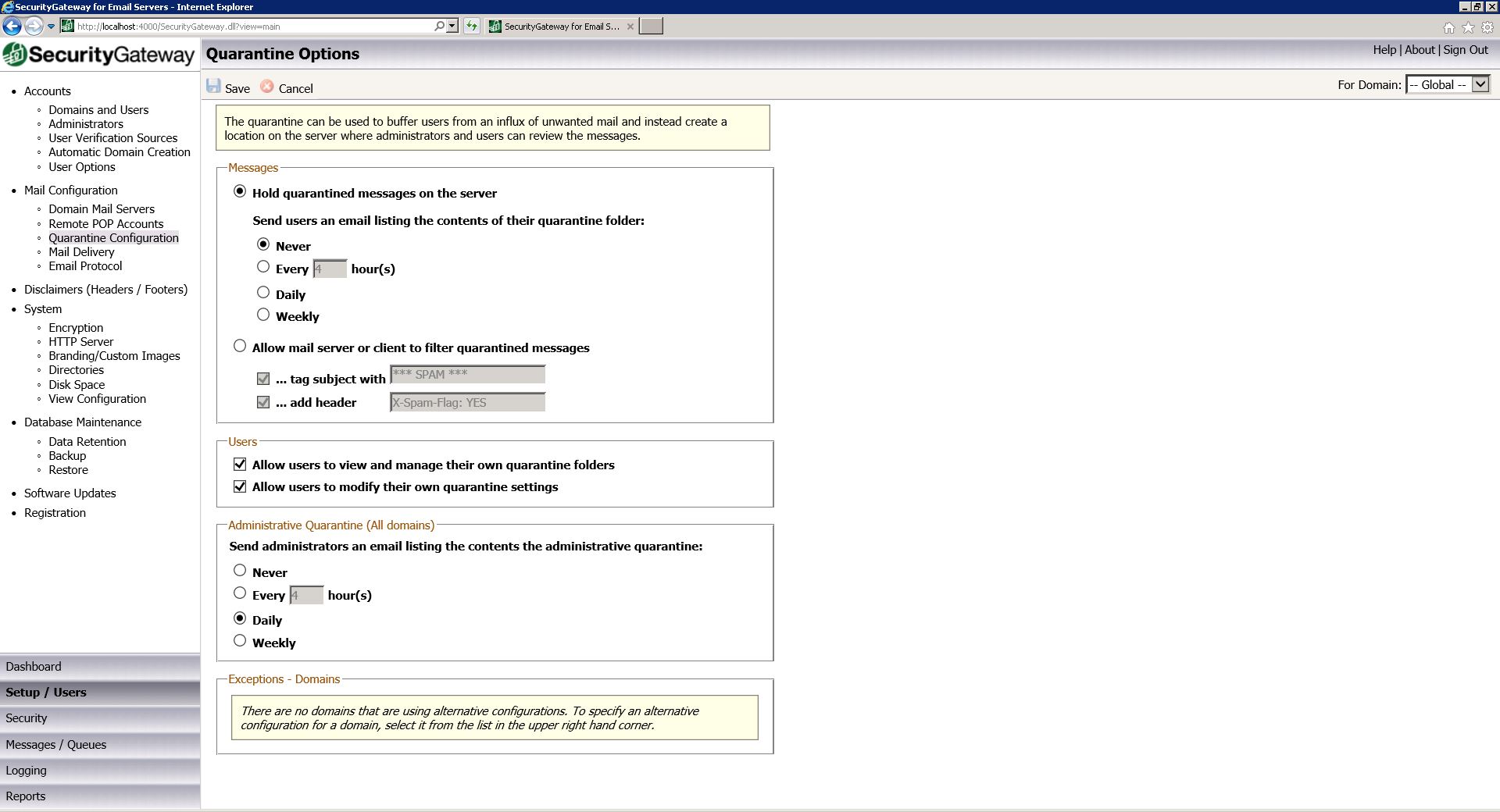
Task: Select Weekly for user quarantine email
Action: click(x=263, y=315)
